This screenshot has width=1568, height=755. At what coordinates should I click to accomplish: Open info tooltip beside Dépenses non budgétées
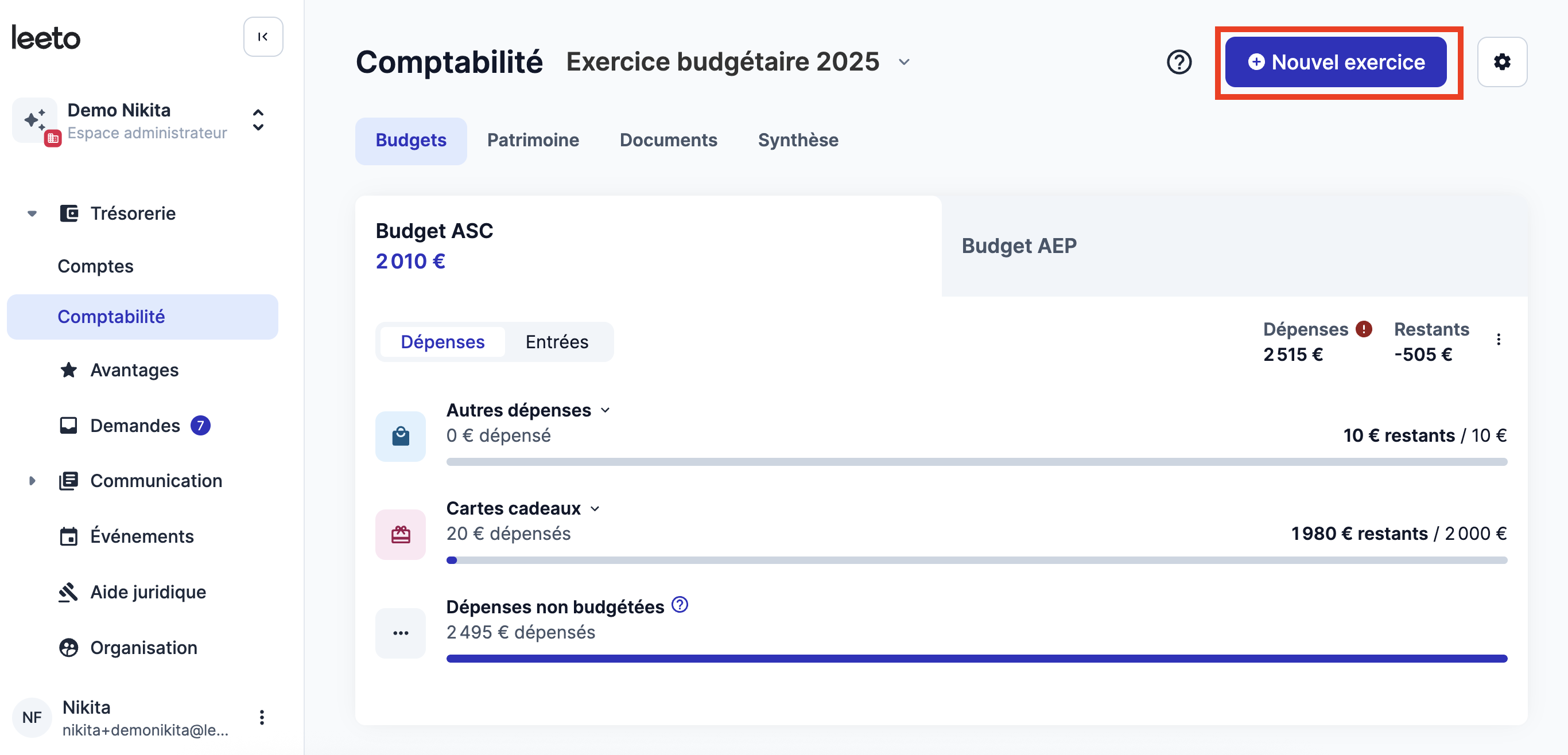tap(680, 605)
